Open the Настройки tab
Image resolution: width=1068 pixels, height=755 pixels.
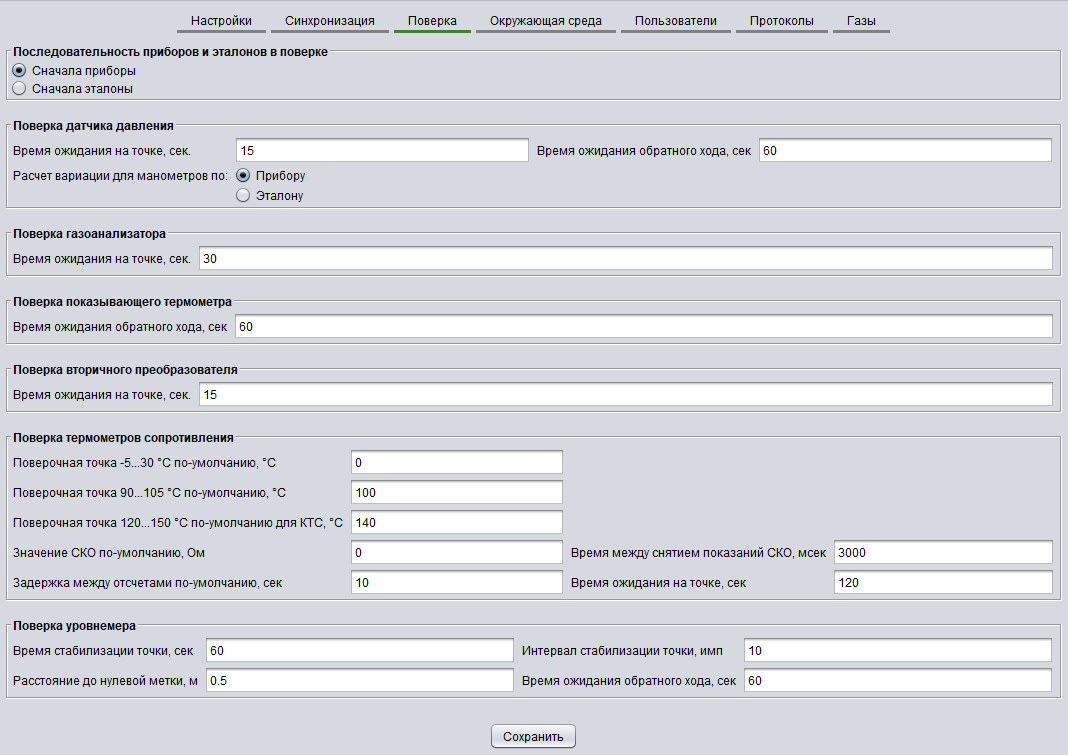tap(220, 20)
